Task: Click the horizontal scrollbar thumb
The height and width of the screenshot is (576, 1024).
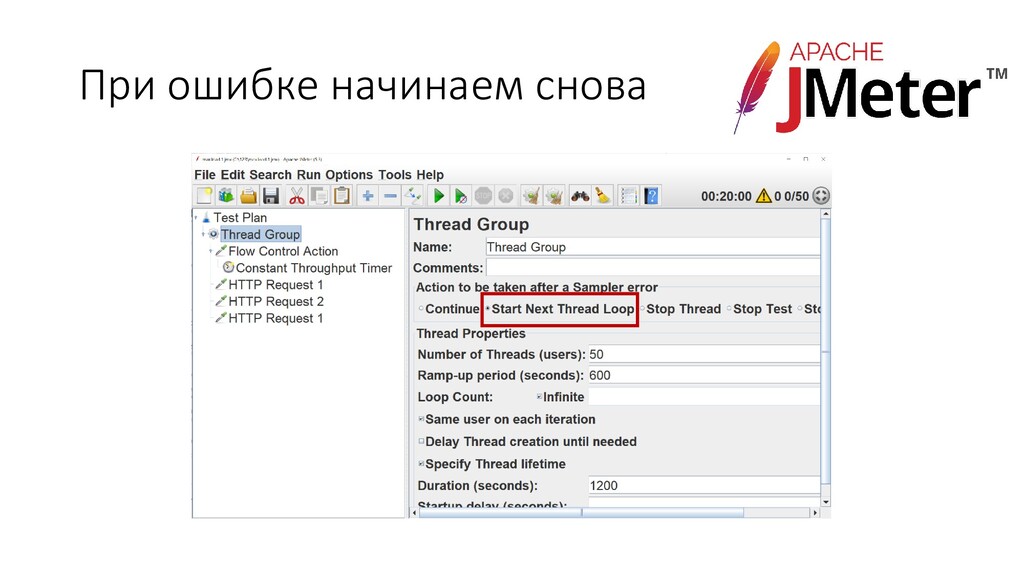Action: [x=581, y=513]
